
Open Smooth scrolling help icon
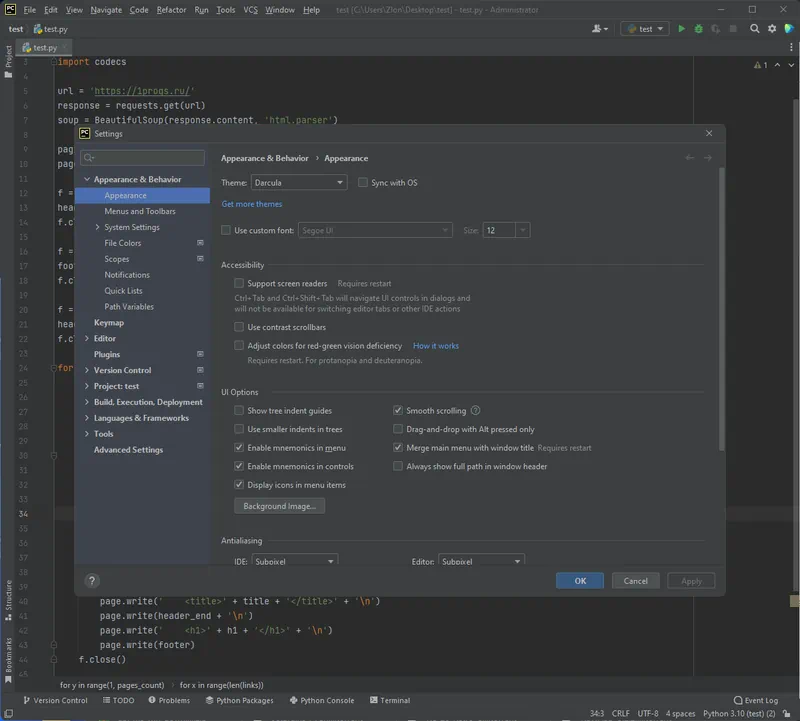[476, 410]
